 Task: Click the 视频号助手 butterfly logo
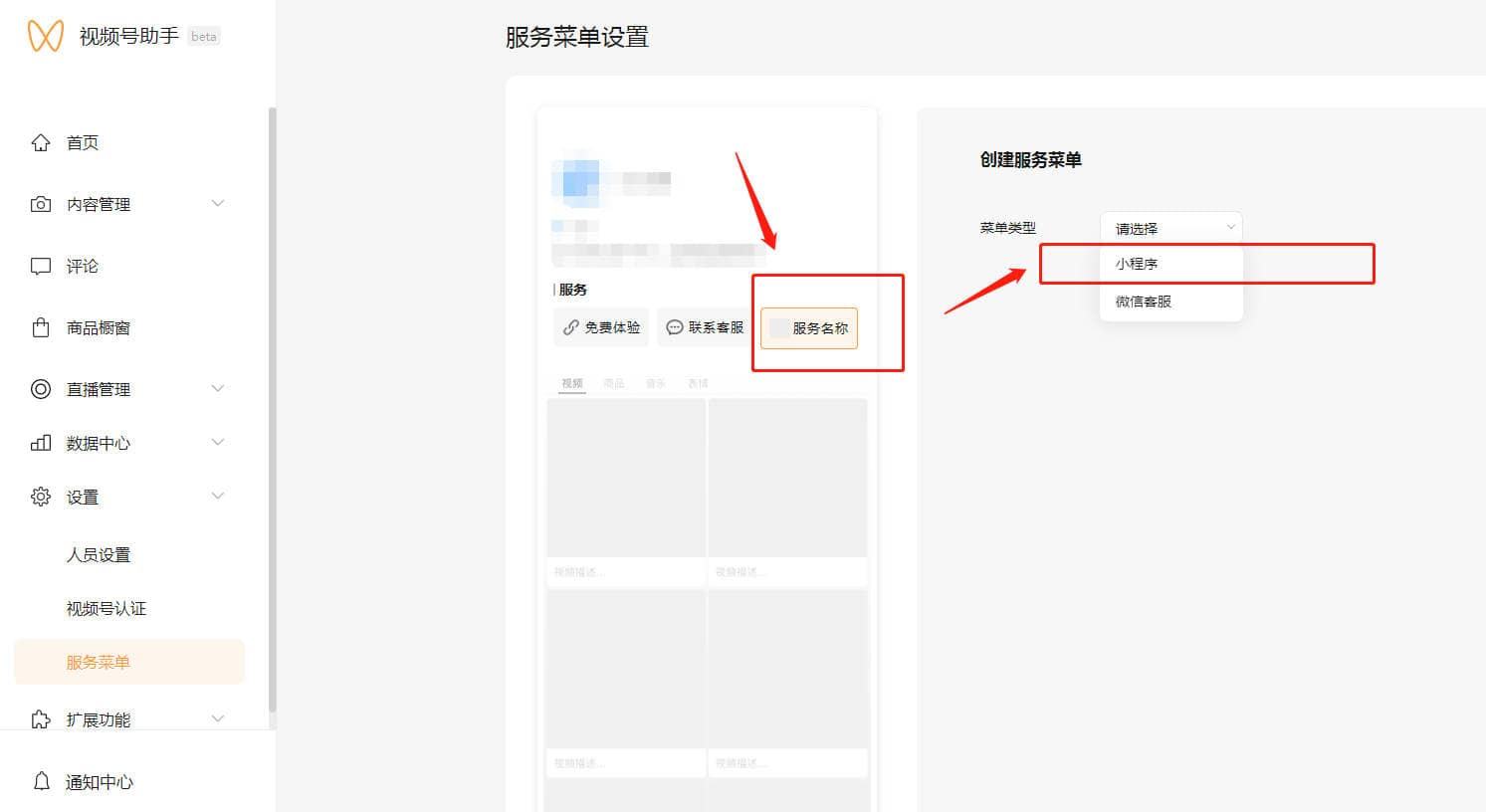45,36
